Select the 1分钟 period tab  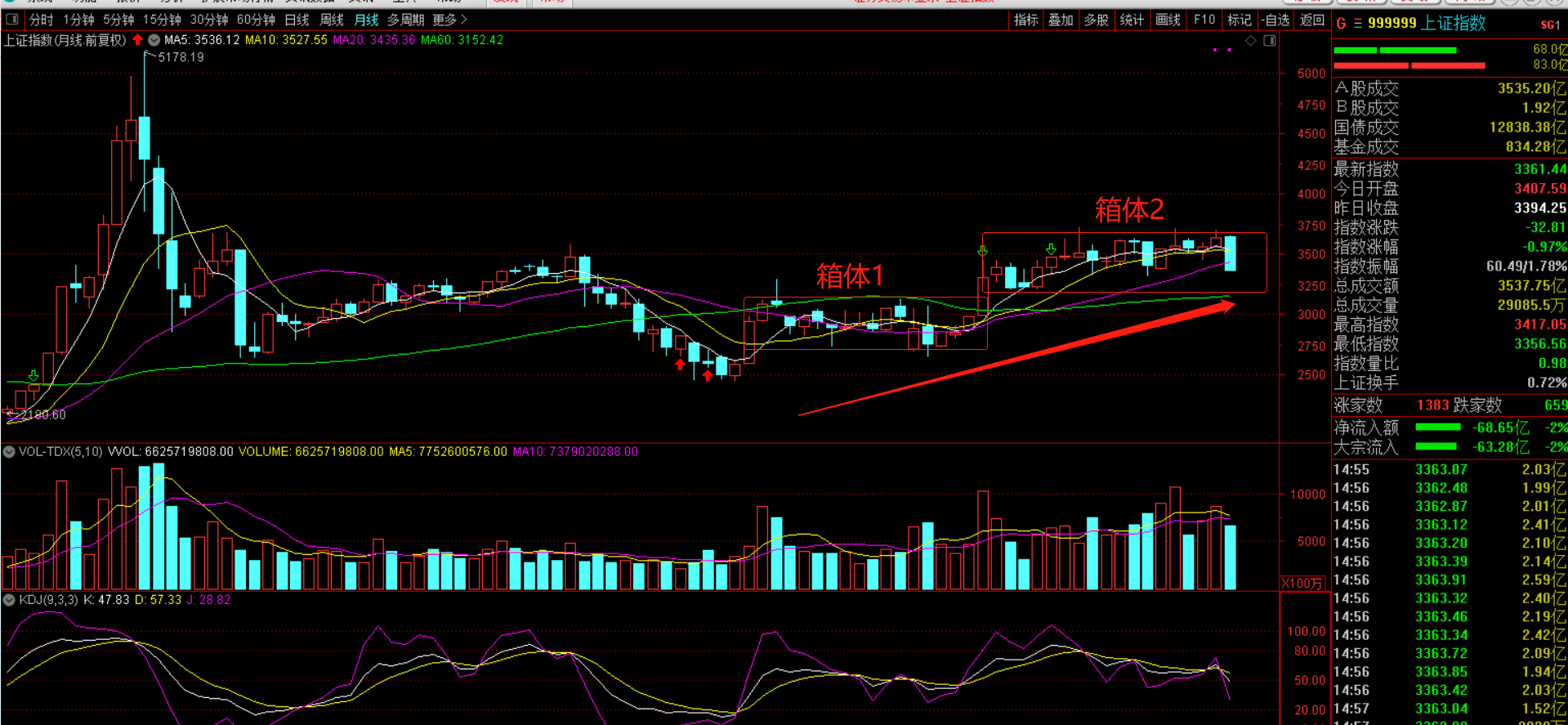point(78,20)
